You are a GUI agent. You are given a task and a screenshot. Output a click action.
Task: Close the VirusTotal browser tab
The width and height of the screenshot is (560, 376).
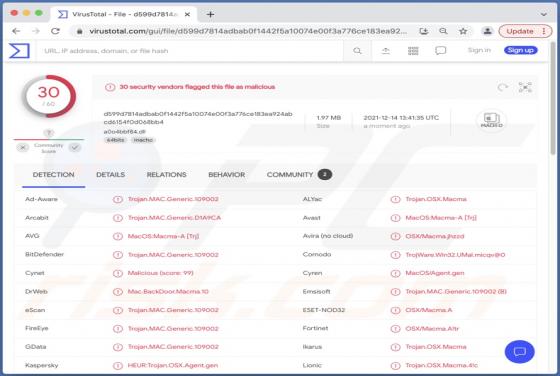point(187,14)
